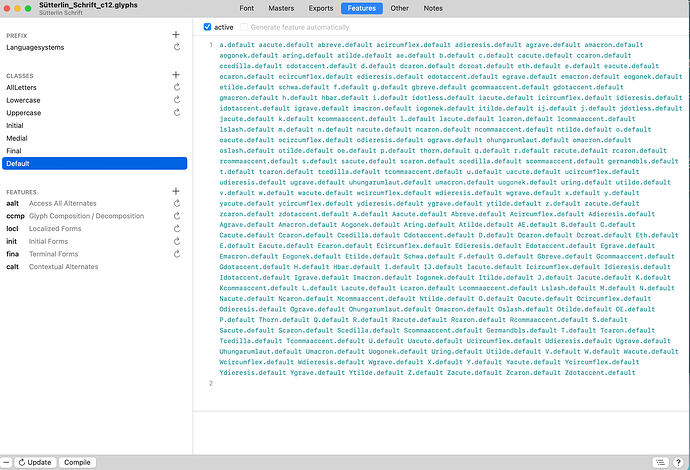Toggle Generate feature automatically checkbox
Image resolution: width=690 pixels, height=470 pixels.
click(244, 27)
